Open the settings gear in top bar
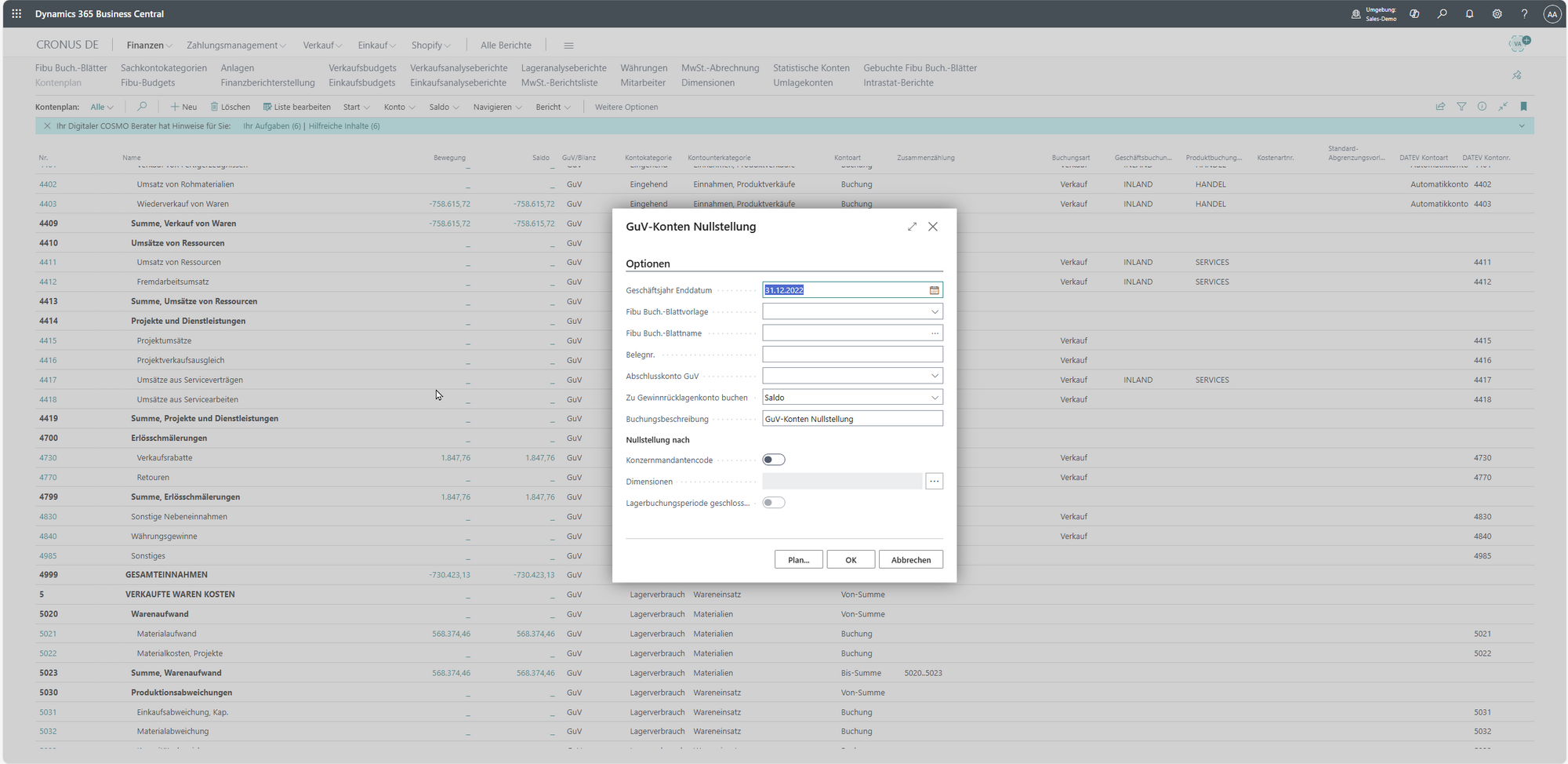The width and height of the screenshot is (1568, 764). click(x=1497, y=14)
